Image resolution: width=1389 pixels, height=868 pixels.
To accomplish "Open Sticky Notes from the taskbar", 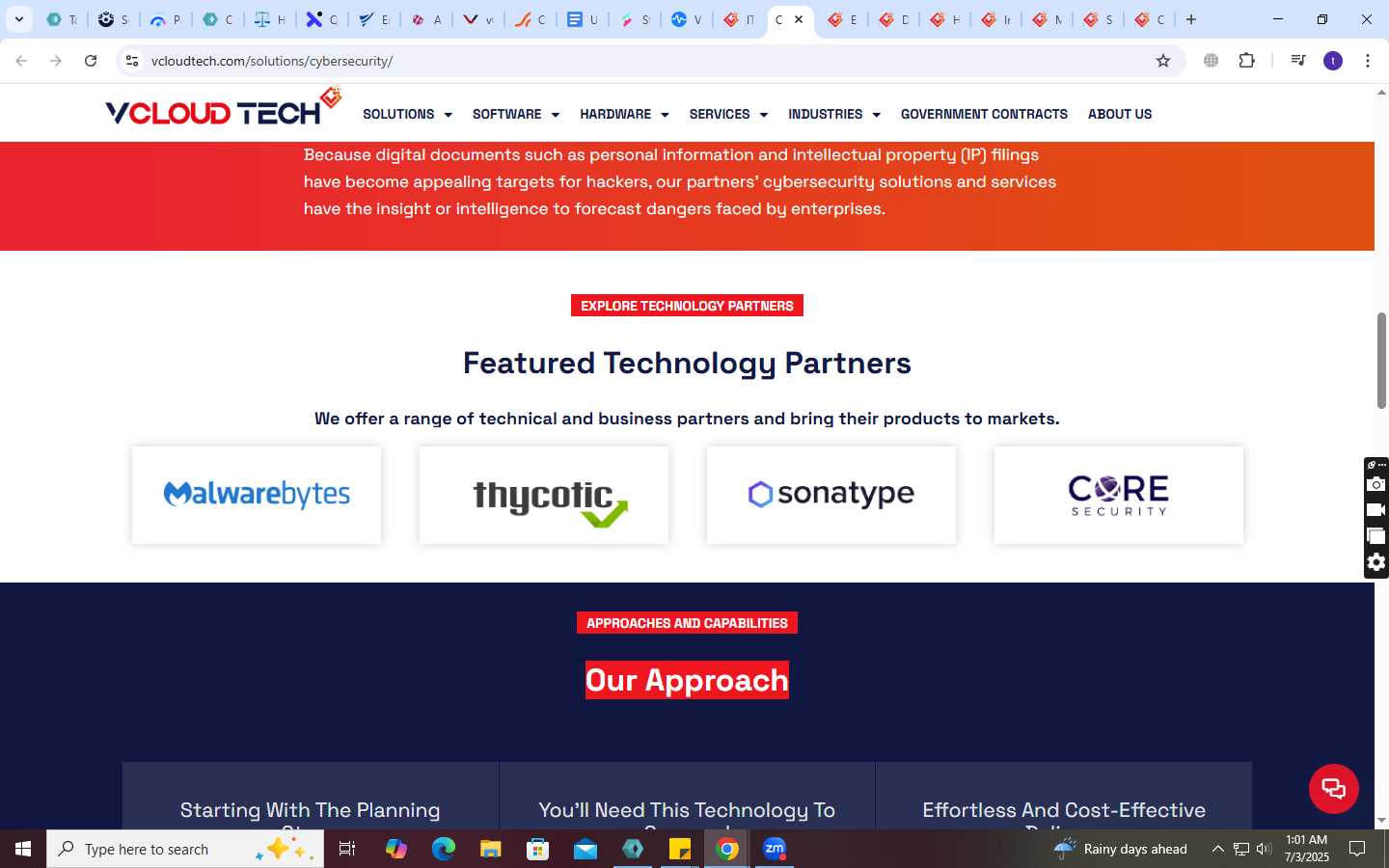I will (x=680, y=849).
